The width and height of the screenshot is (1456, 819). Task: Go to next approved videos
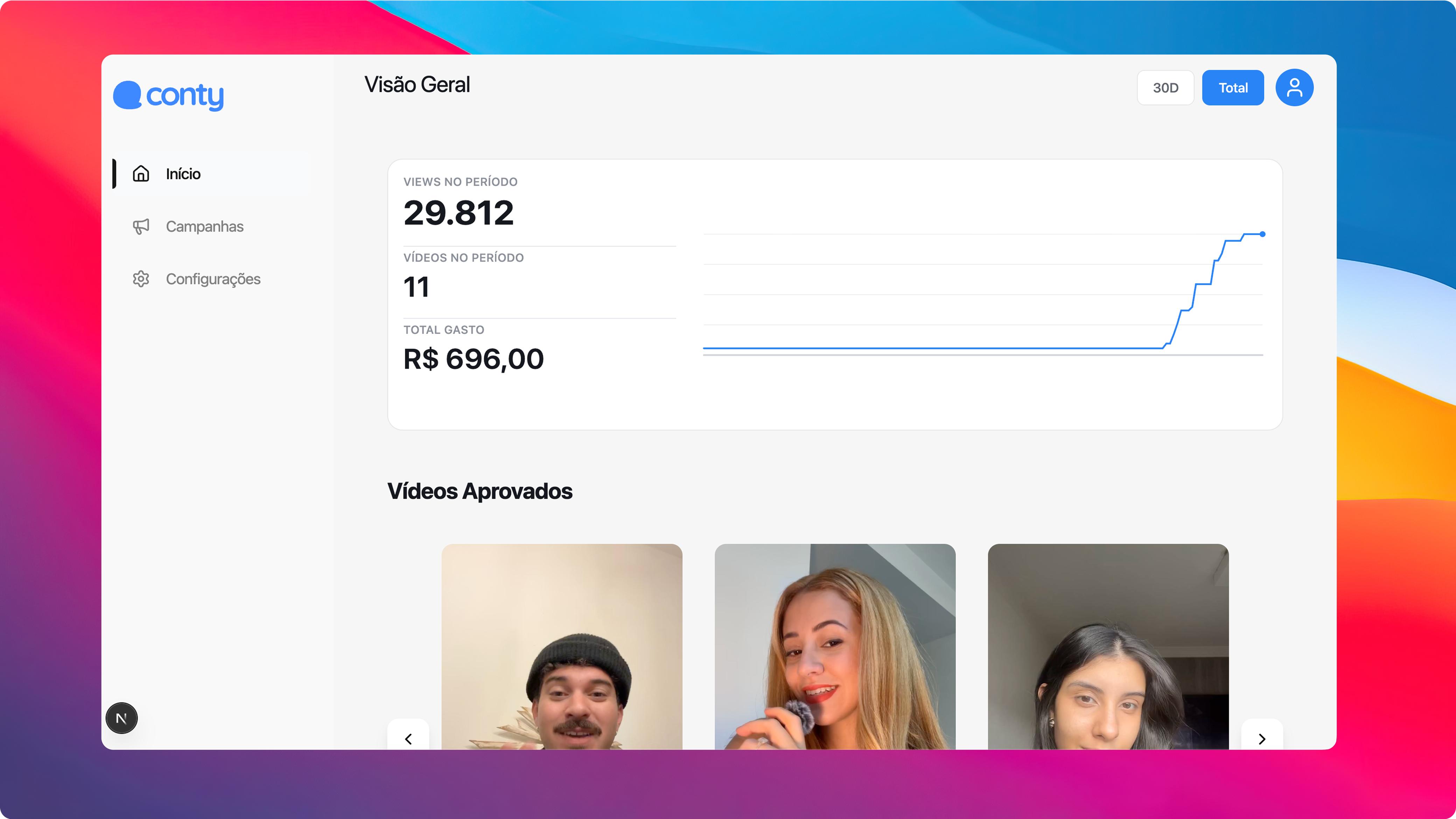(1261, 738)
